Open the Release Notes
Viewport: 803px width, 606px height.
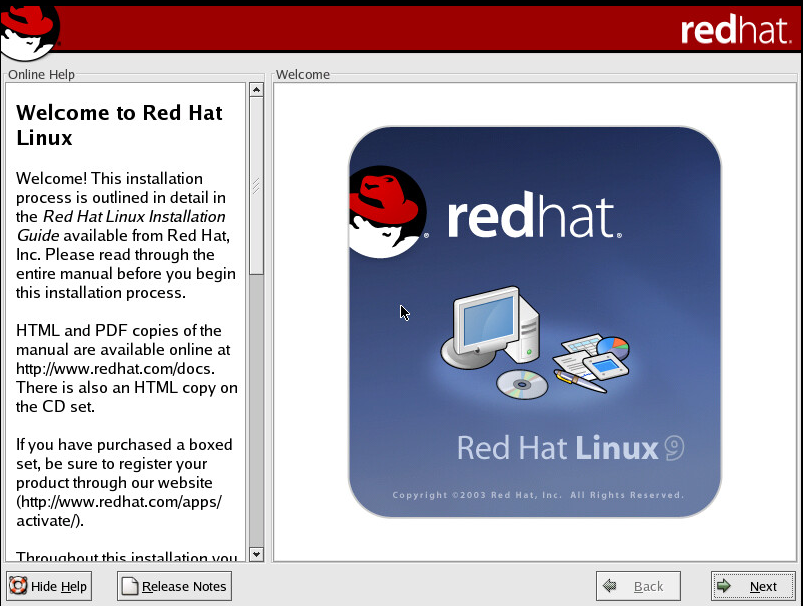175,587
